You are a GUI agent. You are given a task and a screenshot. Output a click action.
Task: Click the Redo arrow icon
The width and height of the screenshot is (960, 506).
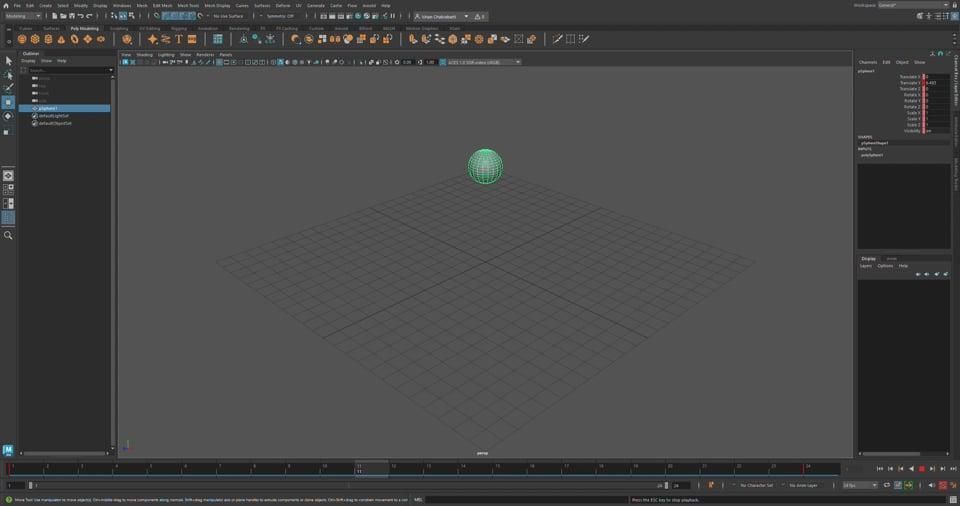coord(89,16)
